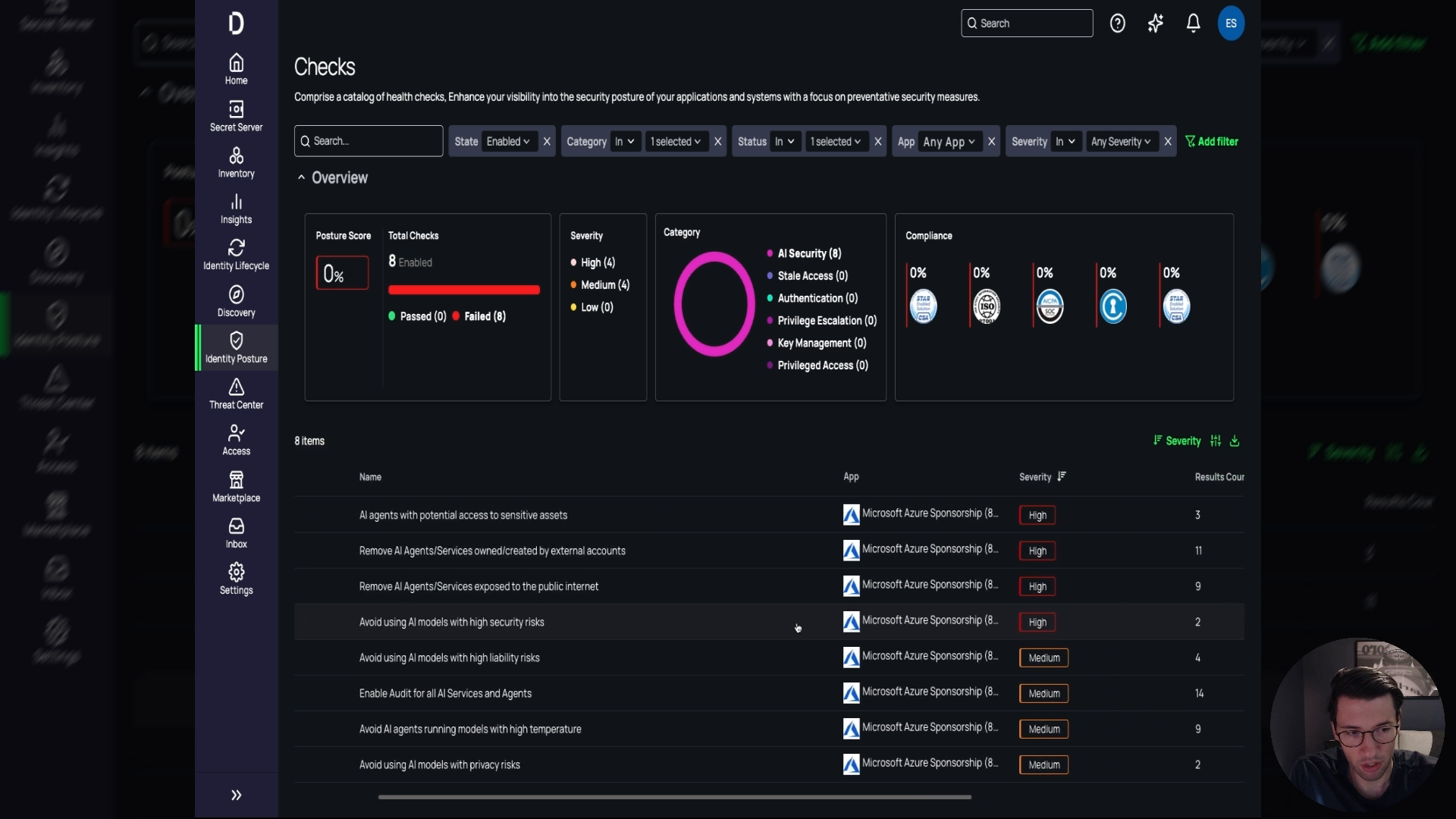Expand the Status In dropdown
Image resolution: width=1456 pixels, height=819 pixels.
tap(787, 141)
